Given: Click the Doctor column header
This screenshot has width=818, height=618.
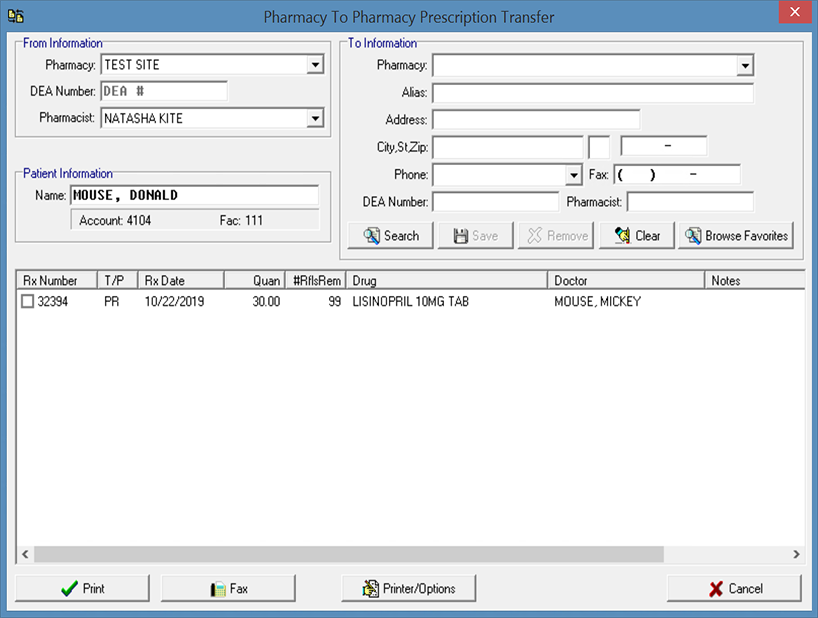Looking at the screenshot, I should click(x=625, y=281).
